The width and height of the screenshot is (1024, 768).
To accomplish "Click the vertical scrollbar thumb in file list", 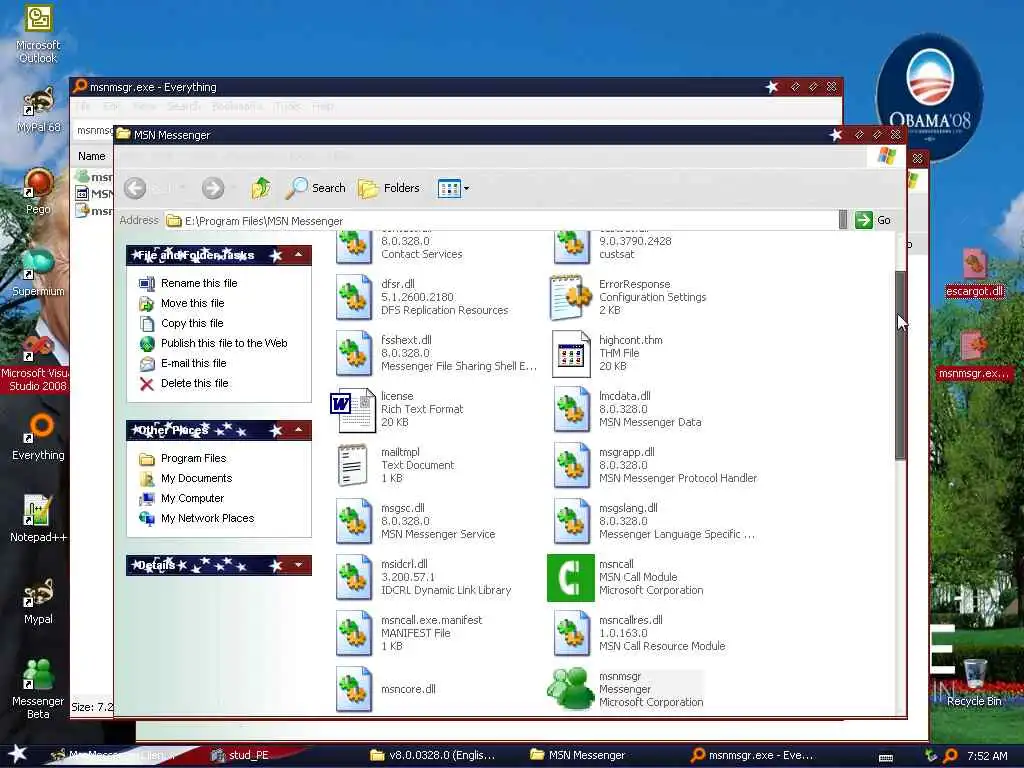I will [x=900, y=366].
